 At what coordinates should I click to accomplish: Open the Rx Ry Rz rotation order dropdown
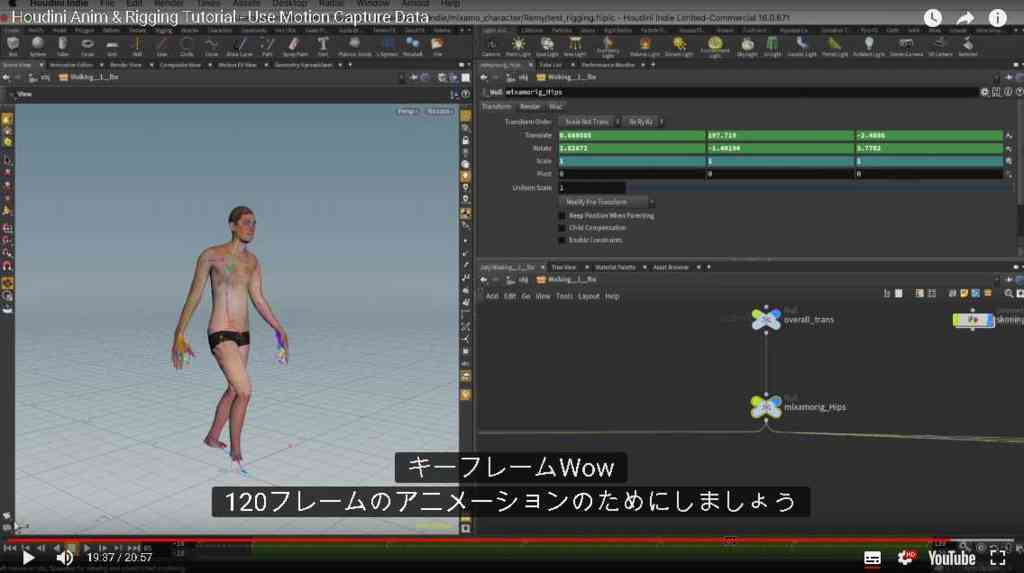tap(644, 122)
